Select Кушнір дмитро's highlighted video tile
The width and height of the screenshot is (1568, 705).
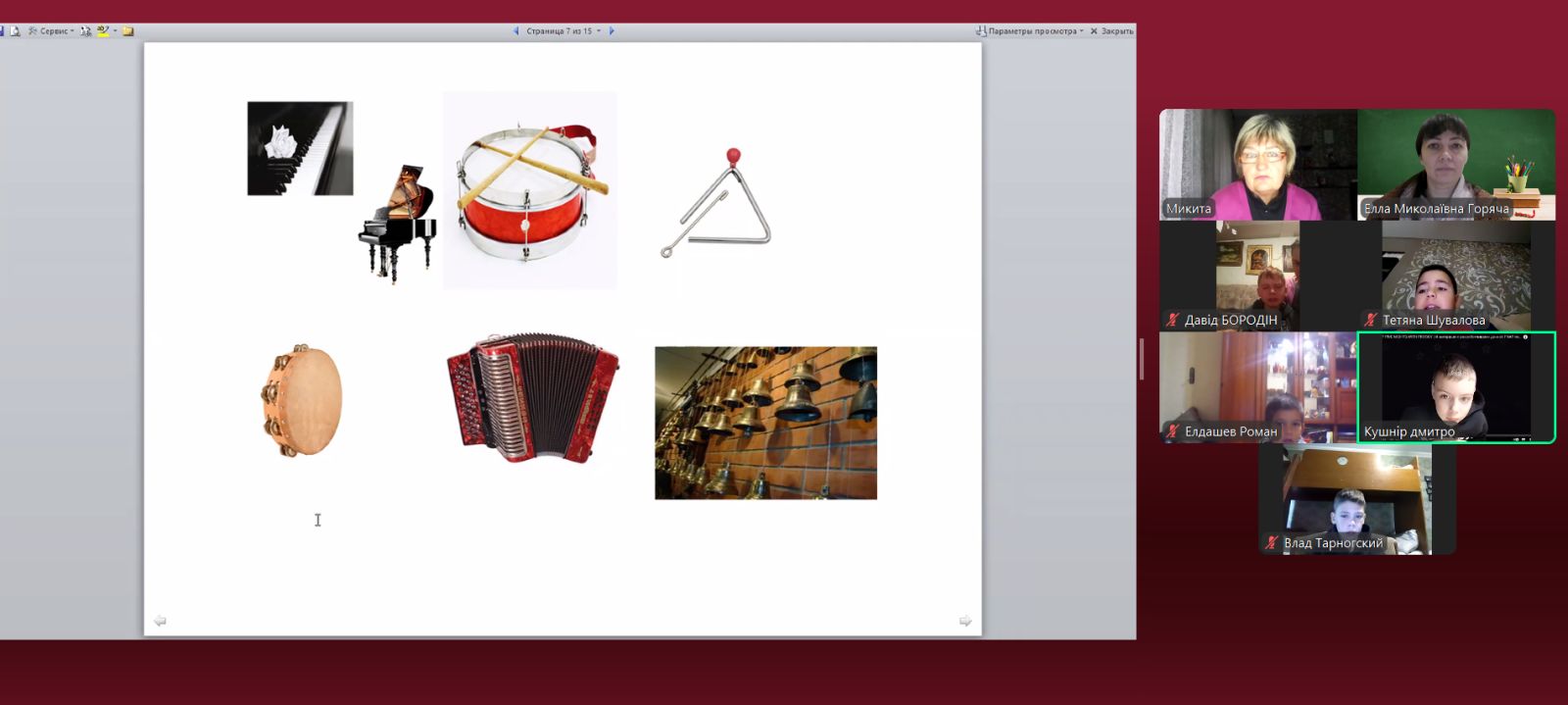click(x=1455, y=386)
